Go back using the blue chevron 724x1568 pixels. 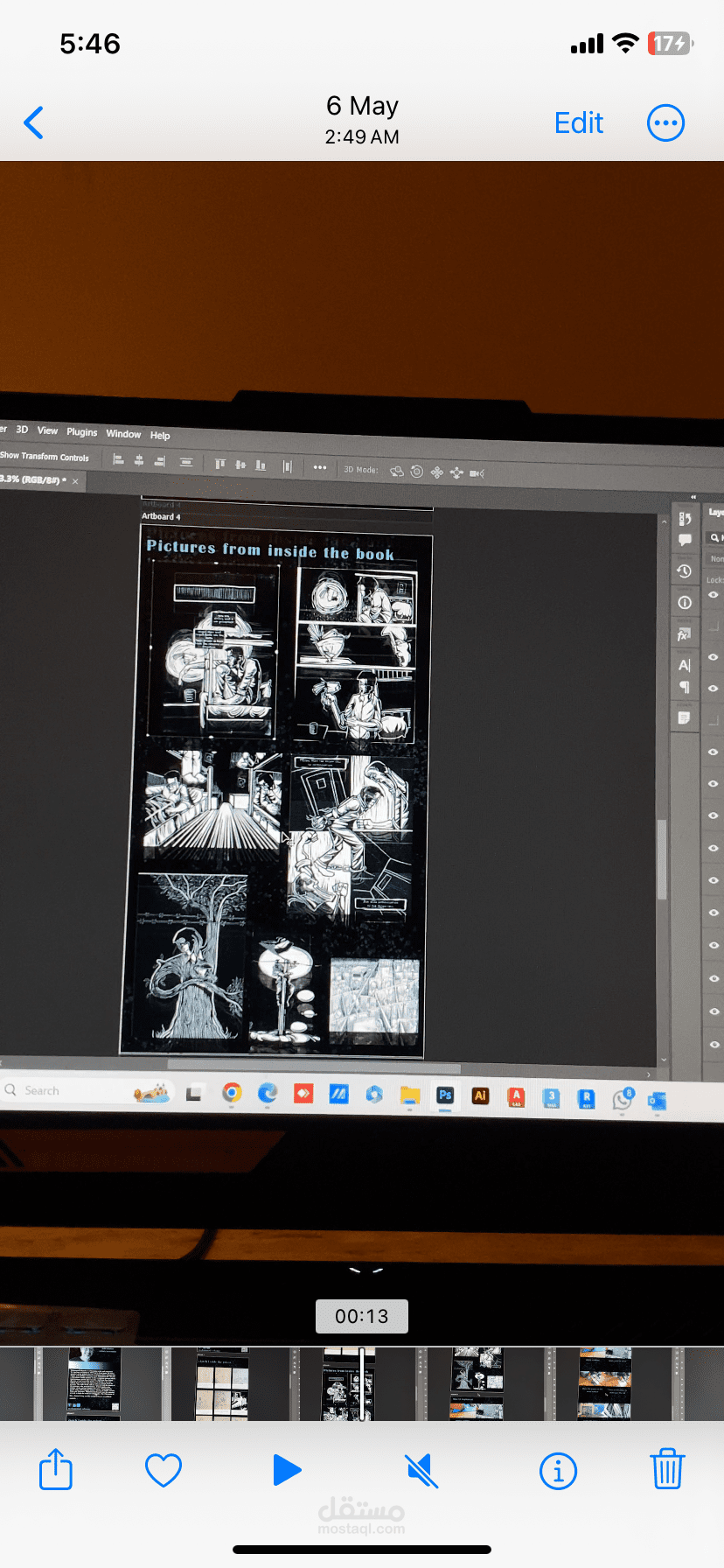(x=34, y=123)
